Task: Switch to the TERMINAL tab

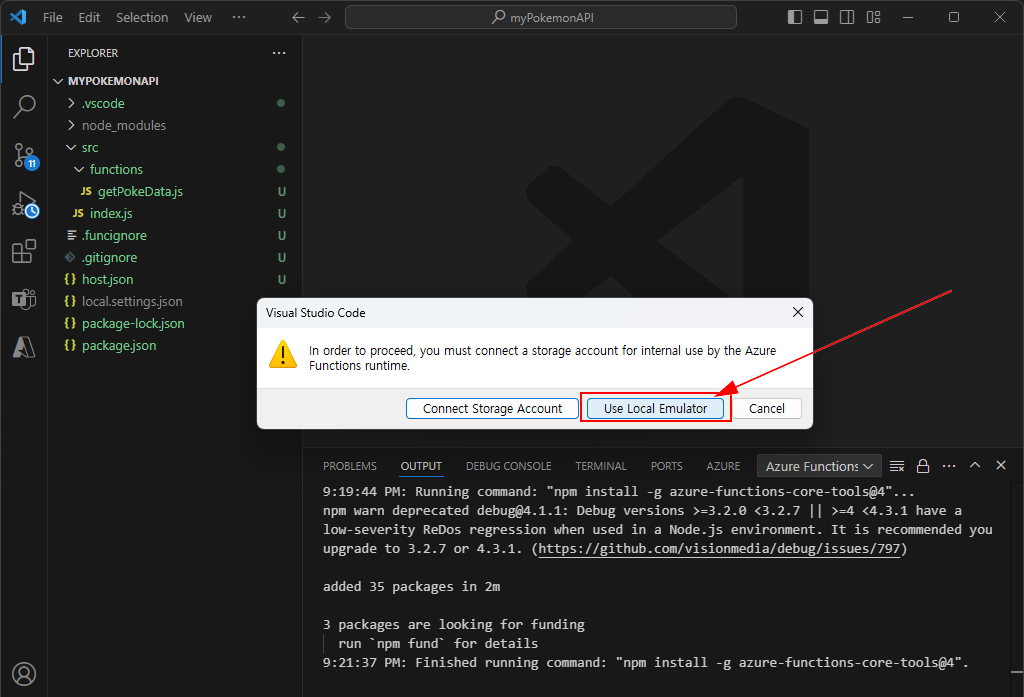Action: pyautogui.click(x=601, y=466)
